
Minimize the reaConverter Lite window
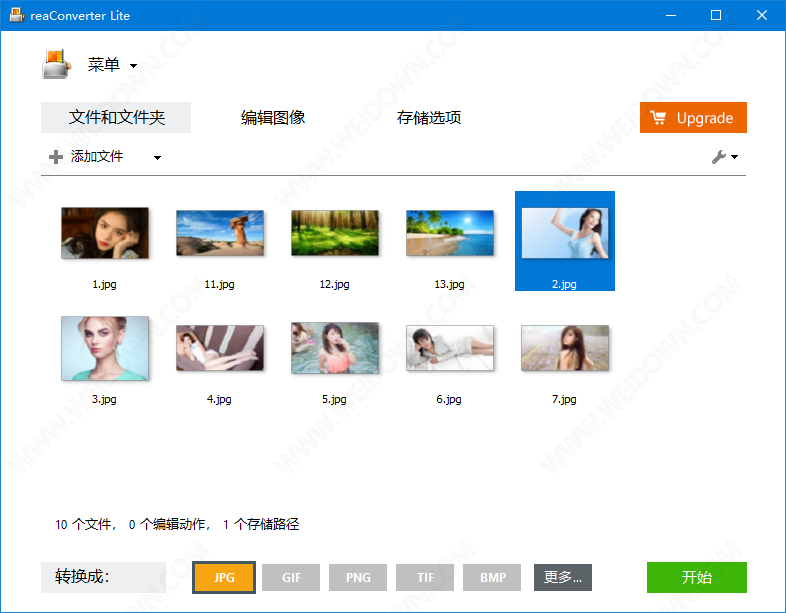click(x=671, y=16)
